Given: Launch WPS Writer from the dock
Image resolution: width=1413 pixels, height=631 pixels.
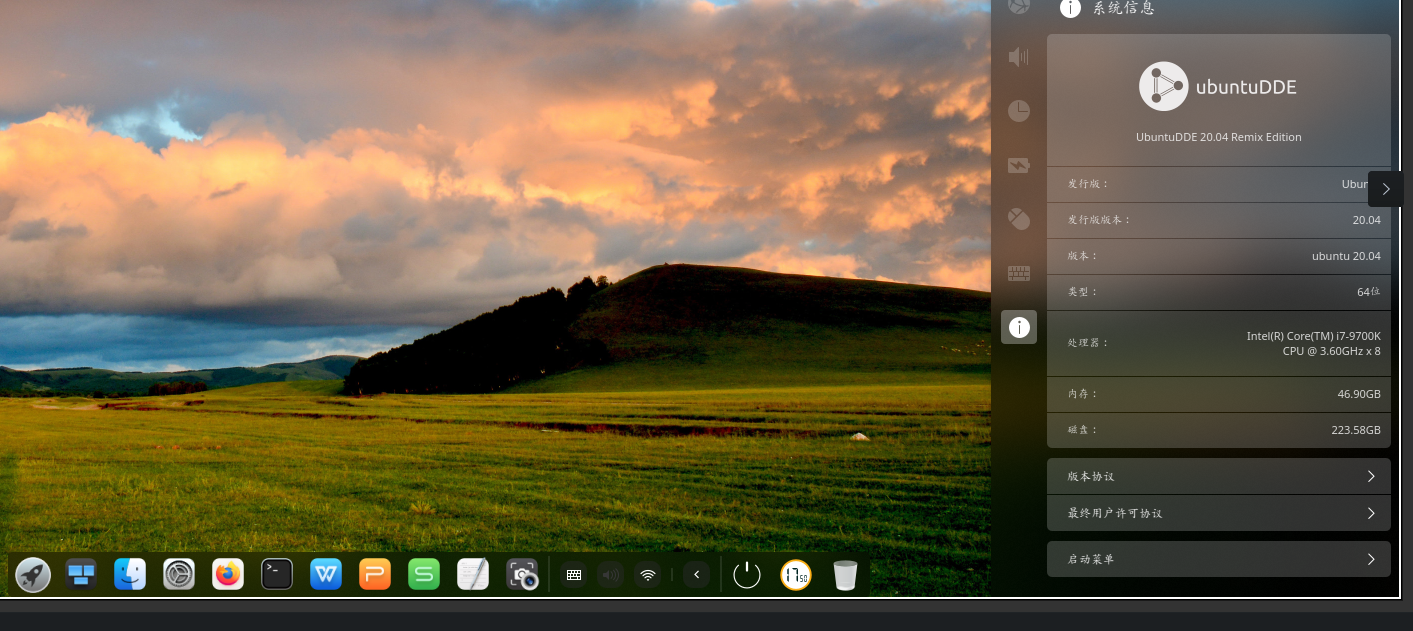Looking at the screenshot, I should click(x=326, y=574).
